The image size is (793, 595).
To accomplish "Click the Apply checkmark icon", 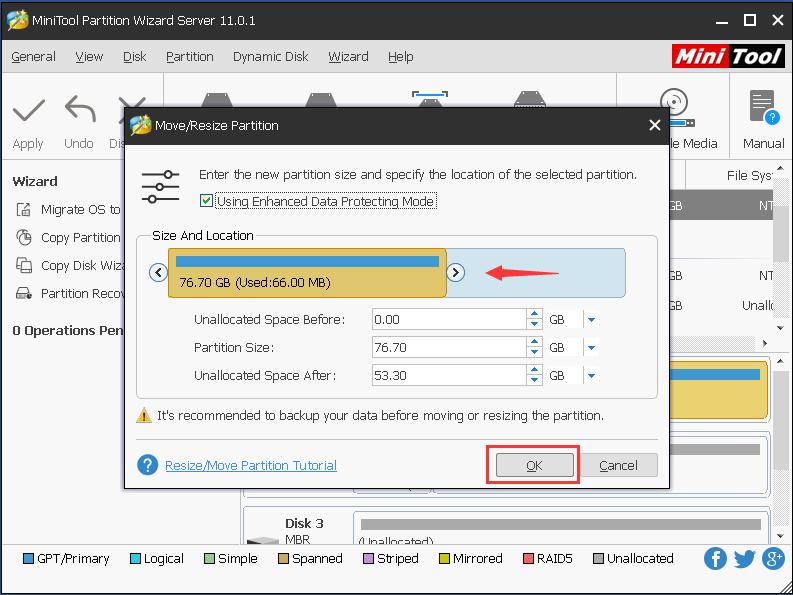I will point(28,110).
